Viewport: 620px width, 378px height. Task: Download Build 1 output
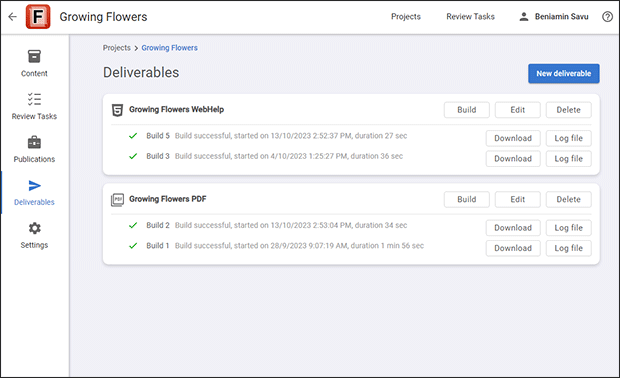point(513,248)
